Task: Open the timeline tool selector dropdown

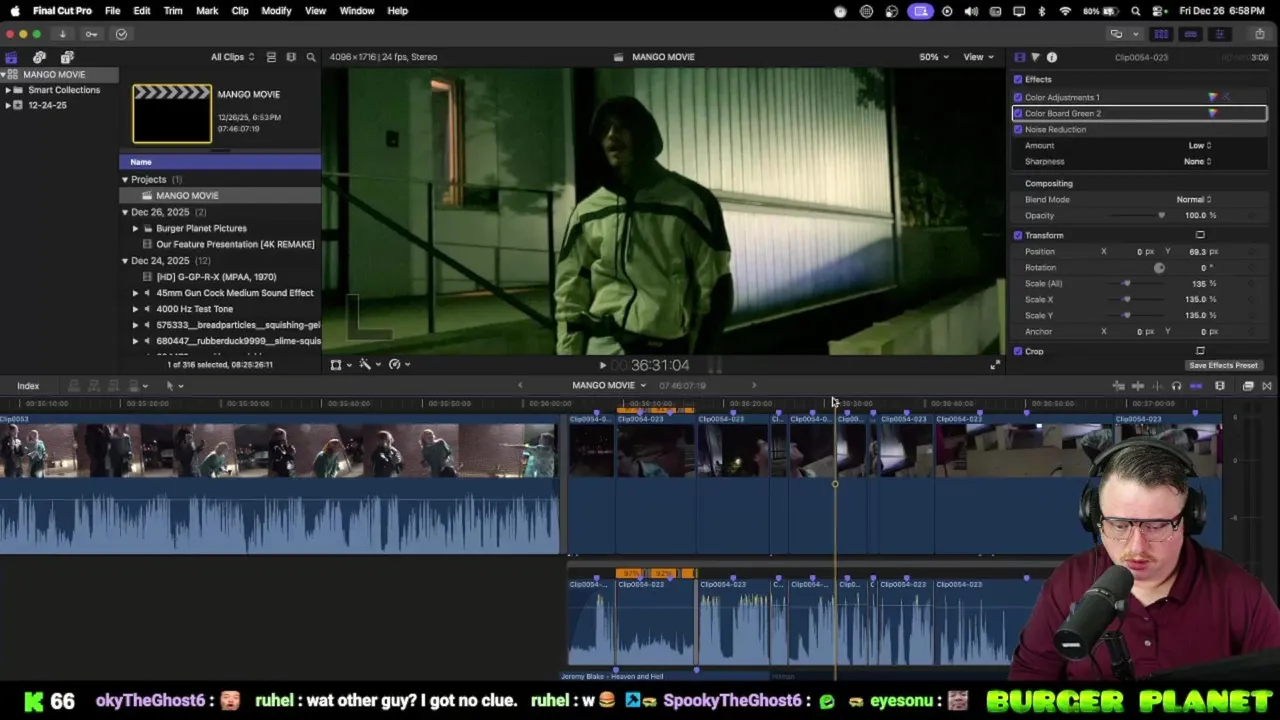Action: [174, 386]
